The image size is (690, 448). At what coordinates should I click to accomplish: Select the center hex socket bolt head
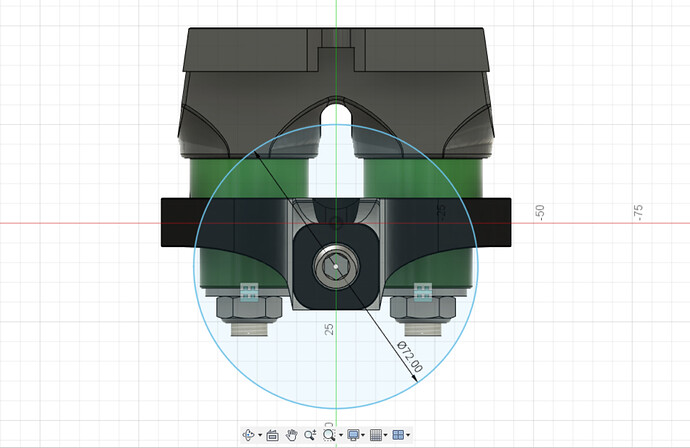337,267
